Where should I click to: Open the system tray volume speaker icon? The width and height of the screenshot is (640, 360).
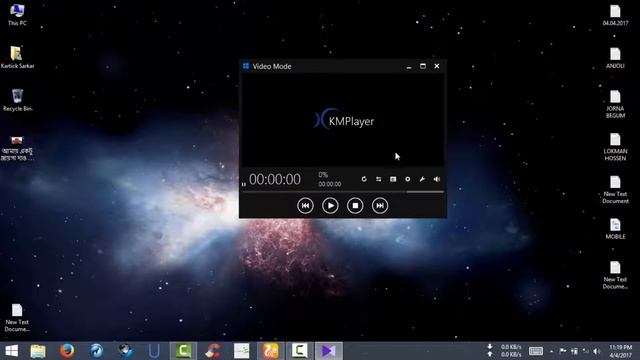click(597, 351)
